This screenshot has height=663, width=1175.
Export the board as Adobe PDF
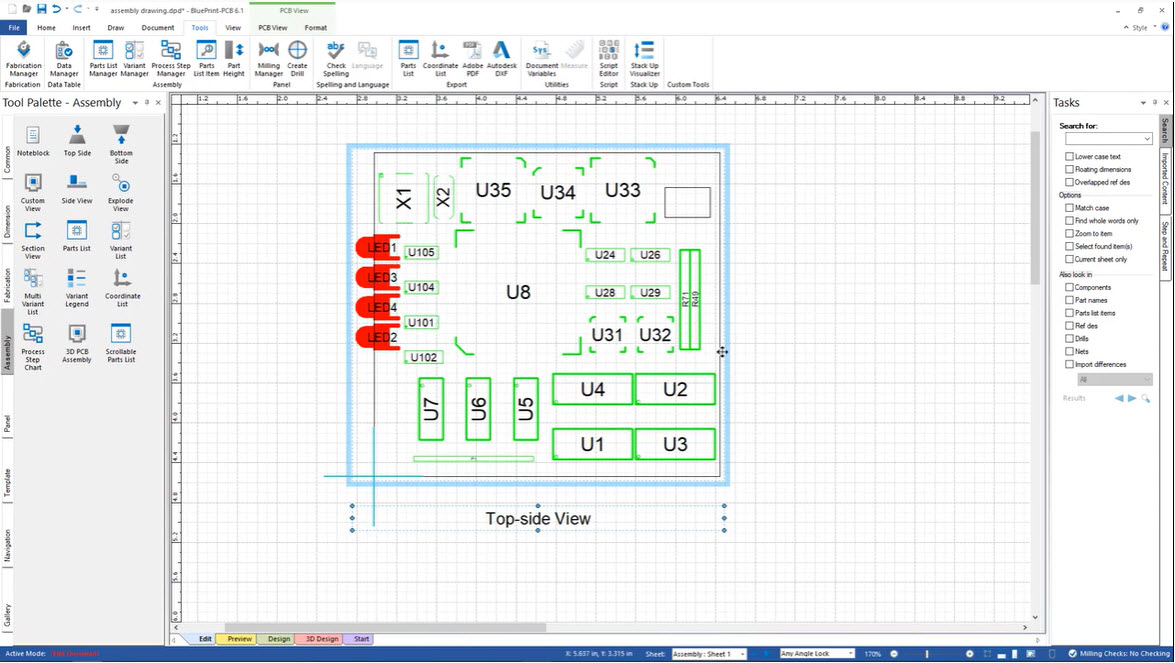tap(472, 58)
